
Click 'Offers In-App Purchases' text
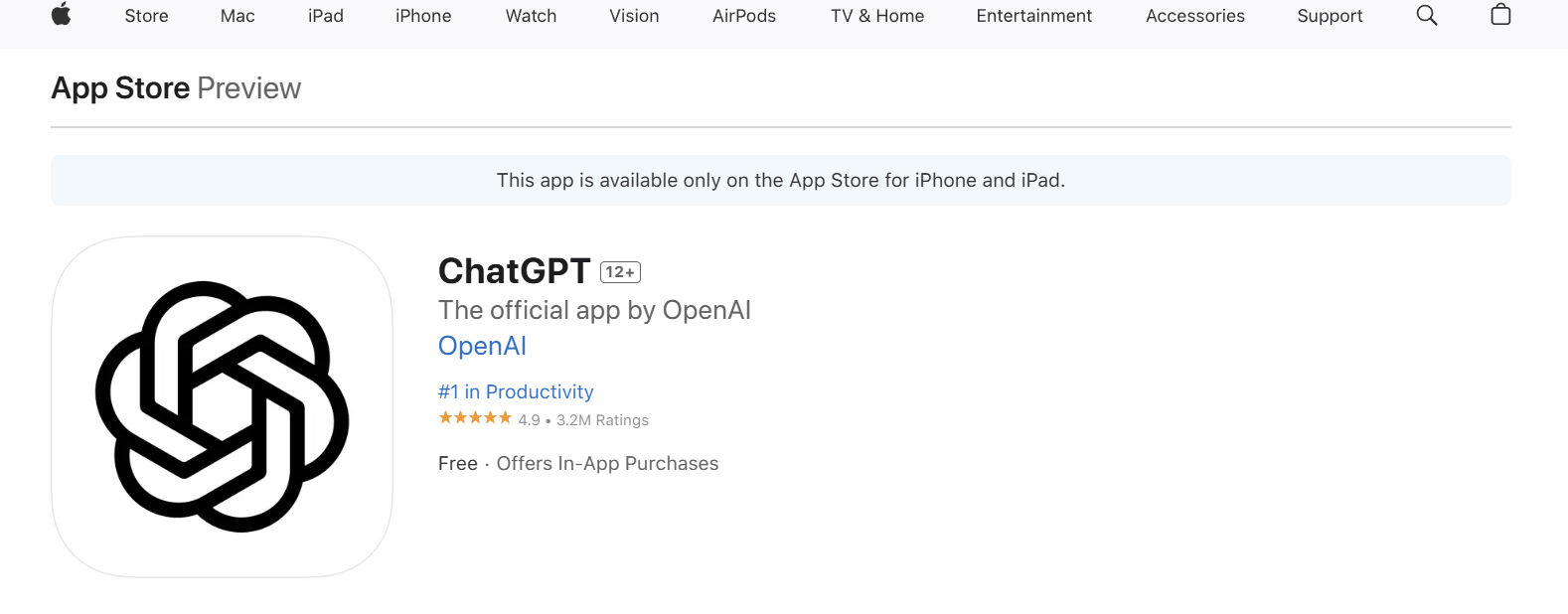[x=607, y=463]
